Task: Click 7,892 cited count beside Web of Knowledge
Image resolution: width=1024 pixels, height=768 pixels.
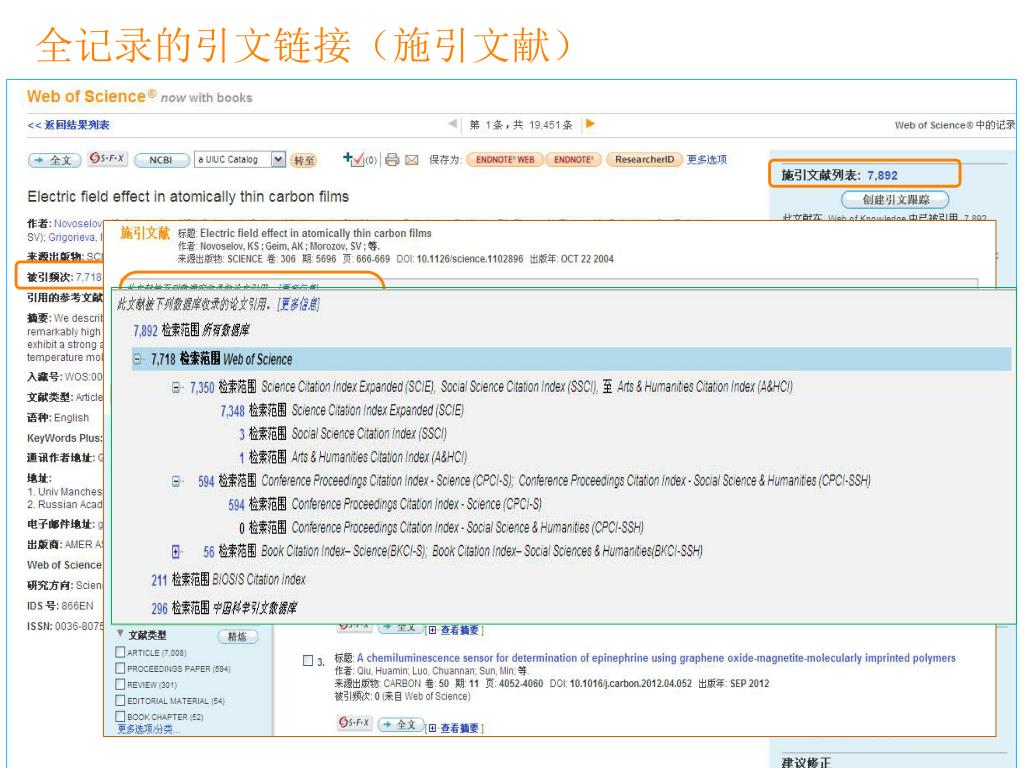Action: tap(974, 217)
